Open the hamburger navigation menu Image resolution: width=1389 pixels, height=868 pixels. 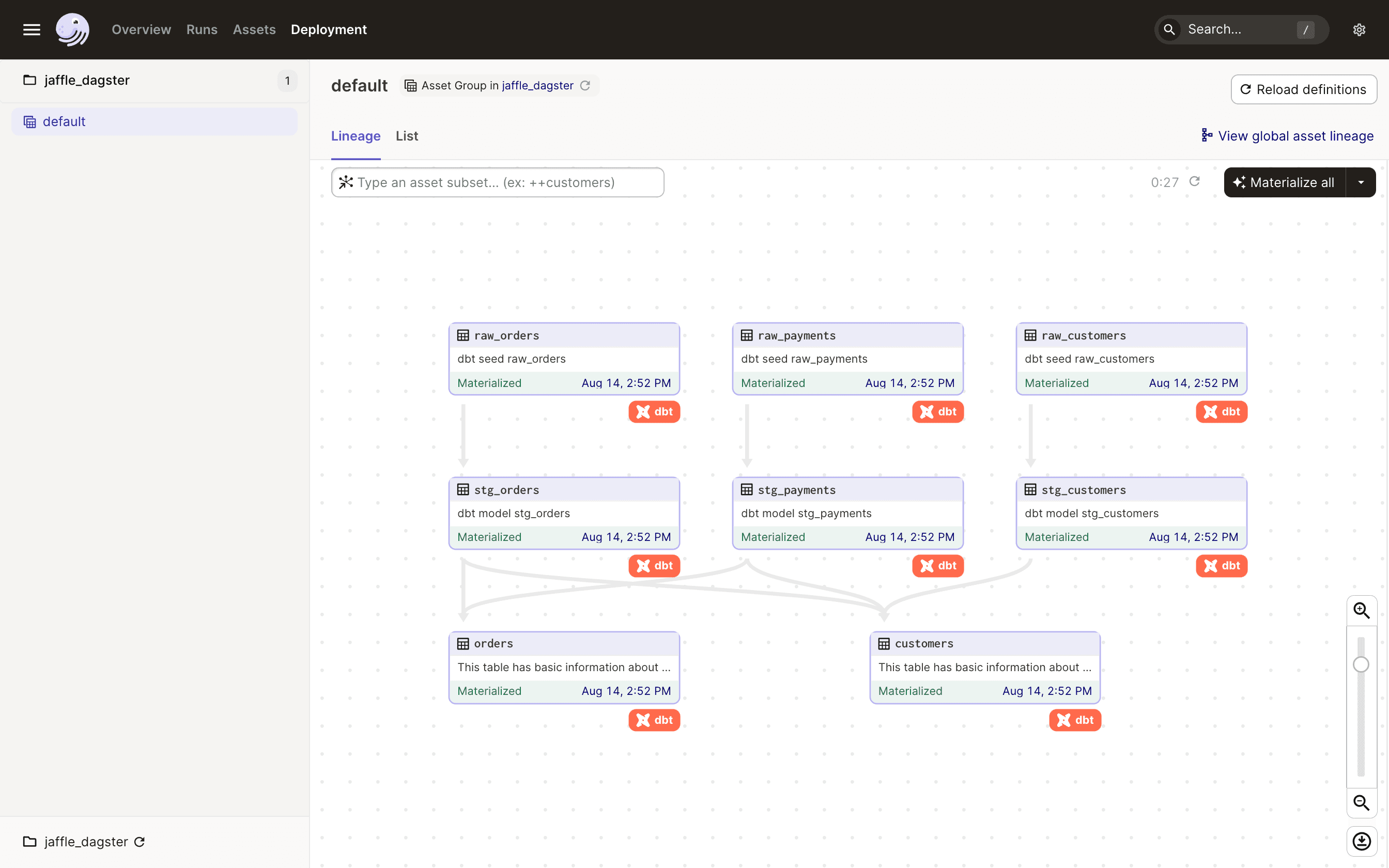(x=31, y=29)
